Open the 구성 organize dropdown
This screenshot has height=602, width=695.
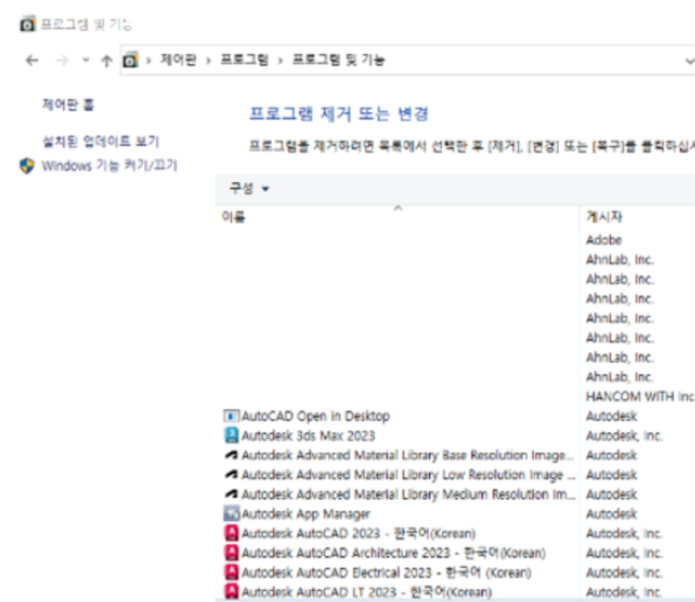point(249,188)
